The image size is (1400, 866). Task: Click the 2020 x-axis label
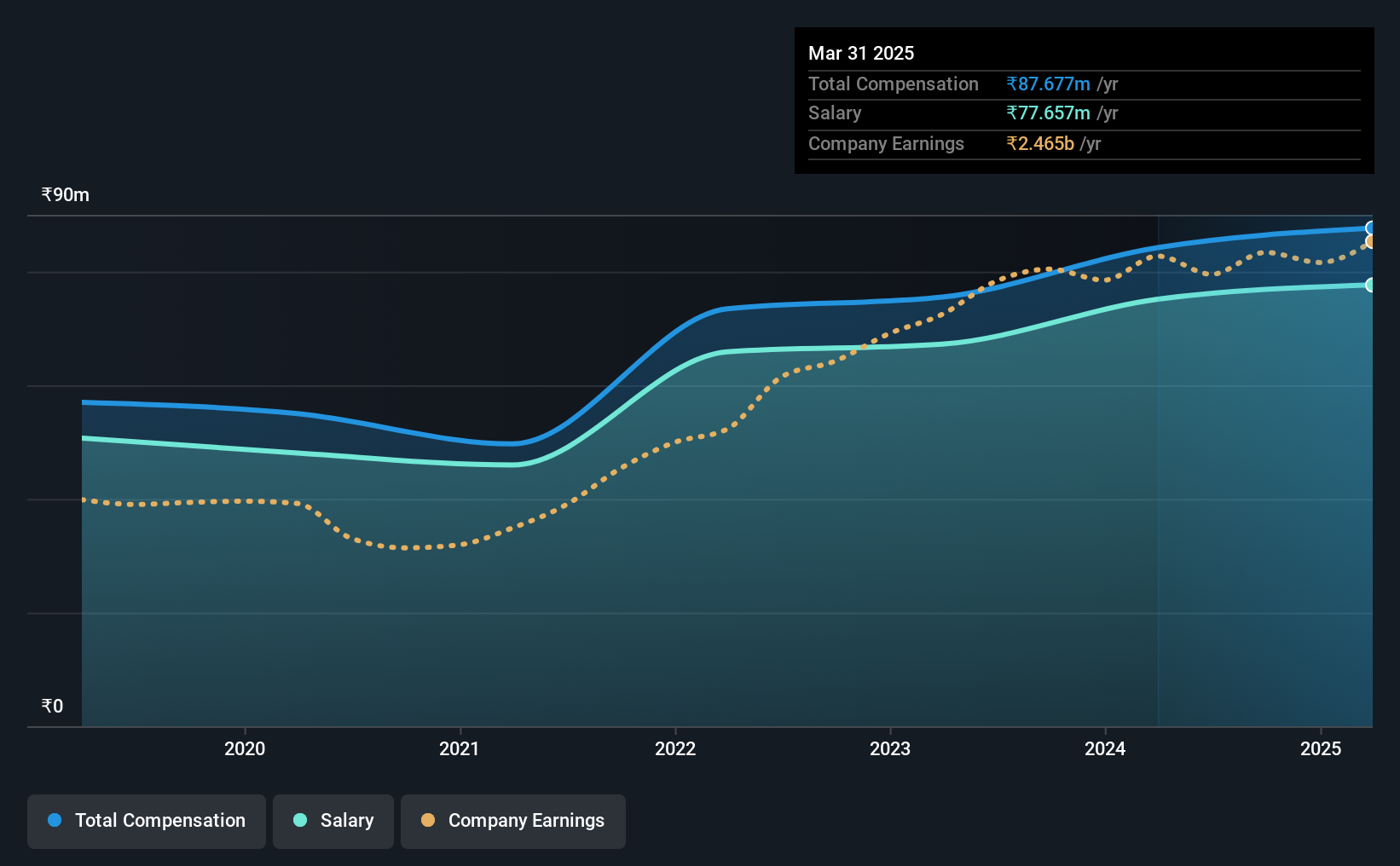click(x=245, y=748)
